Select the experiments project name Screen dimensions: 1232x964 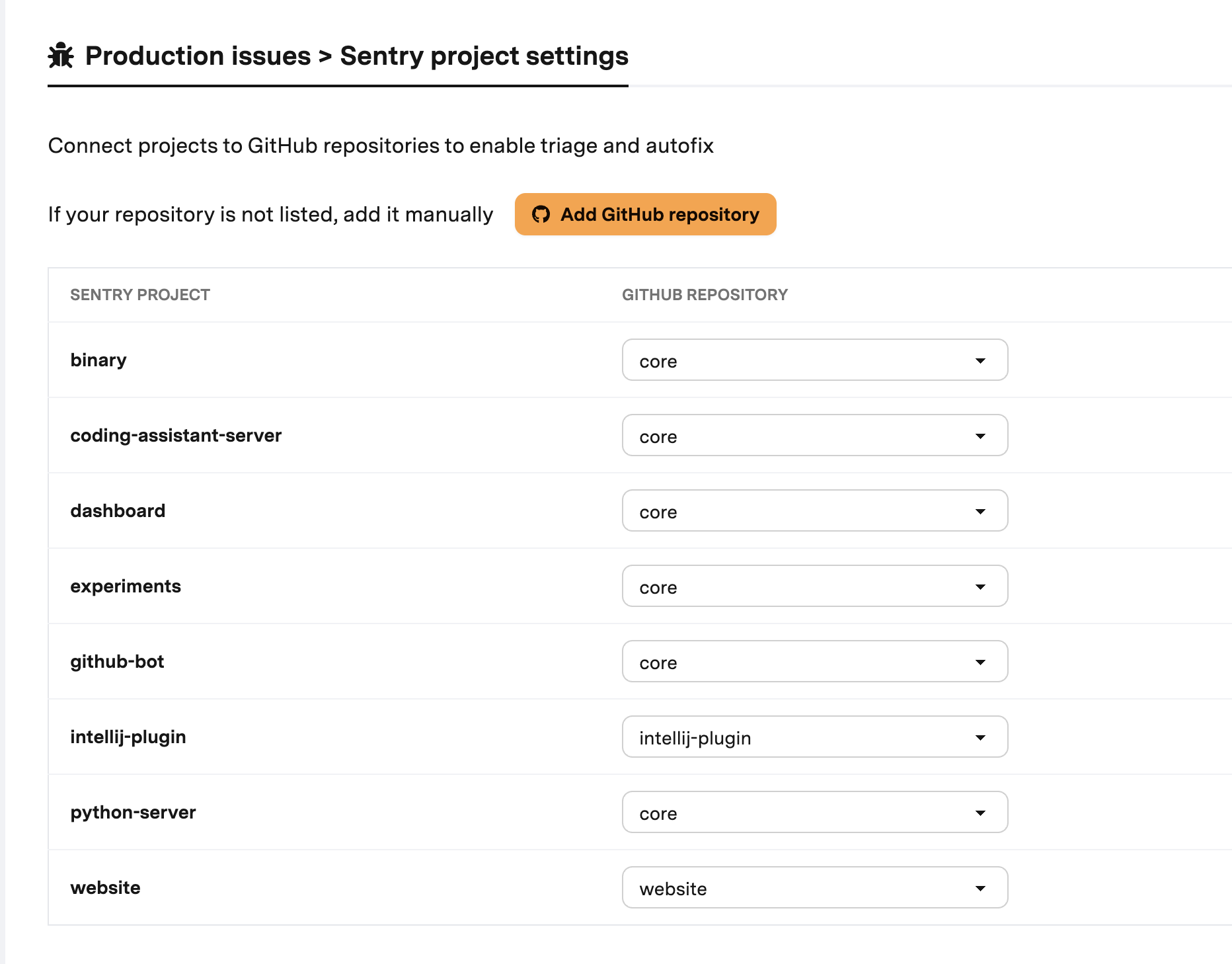pos(126,586)
